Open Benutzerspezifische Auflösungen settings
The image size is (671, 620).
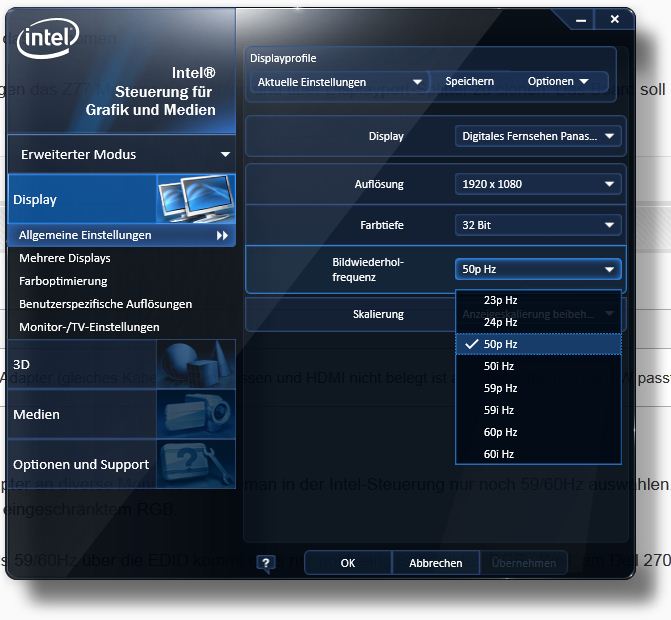tap(105, 304)
